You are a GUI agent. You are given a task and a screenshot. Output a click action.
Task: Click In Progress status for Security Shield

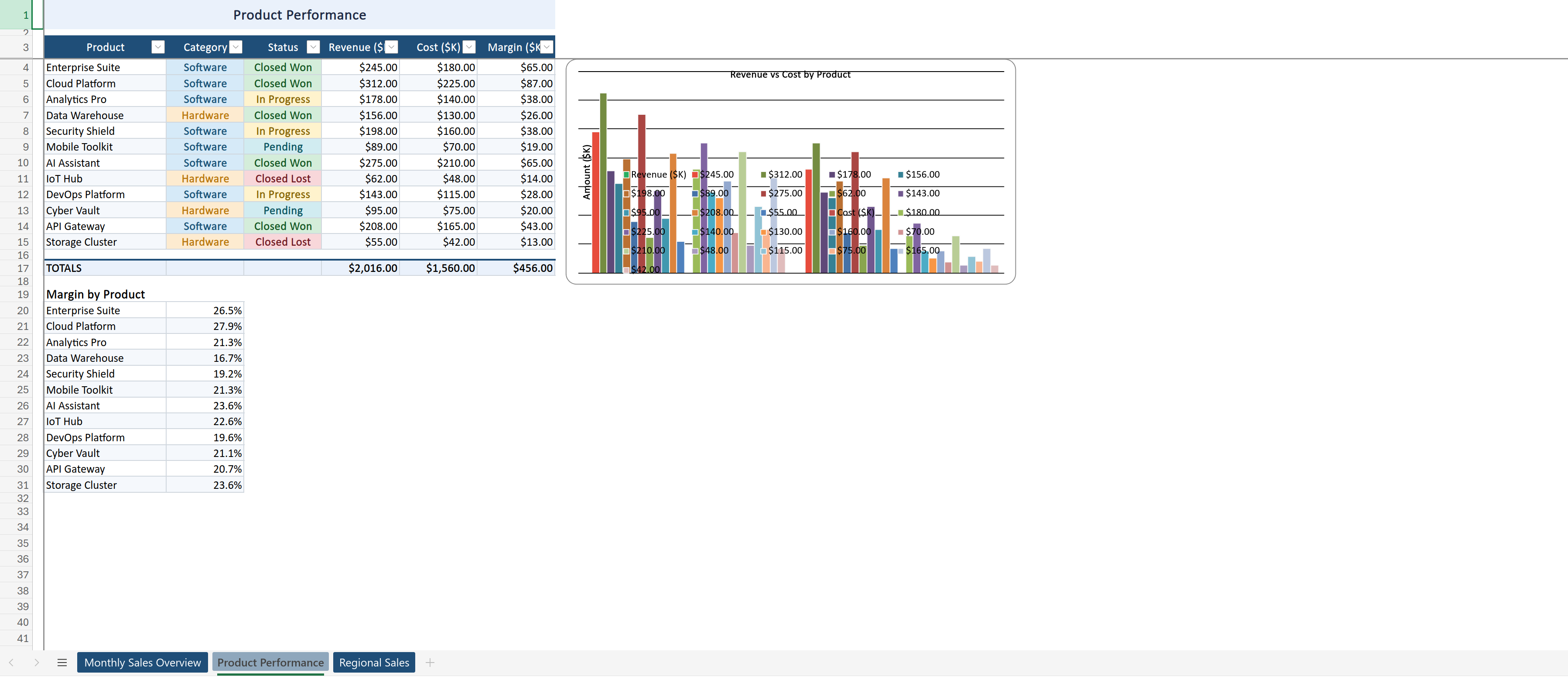click(x=283, y=131)
